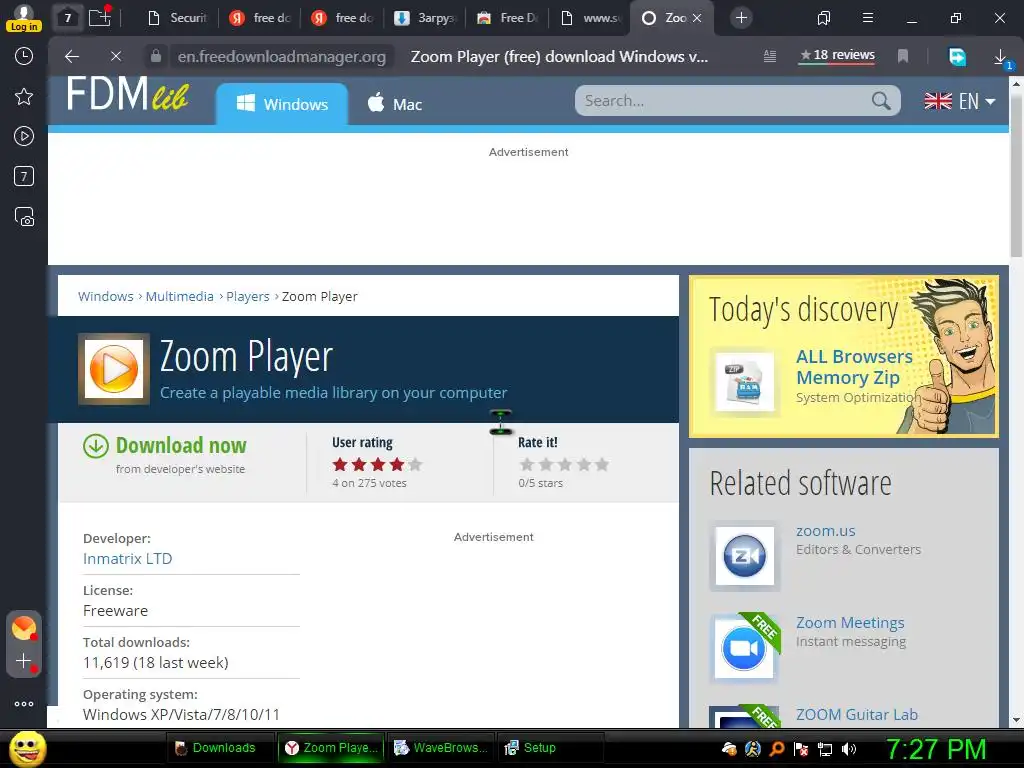Click the Download now link
Image resolution: width=1024 pixels, height=768 pixels.
pos(181,445)
